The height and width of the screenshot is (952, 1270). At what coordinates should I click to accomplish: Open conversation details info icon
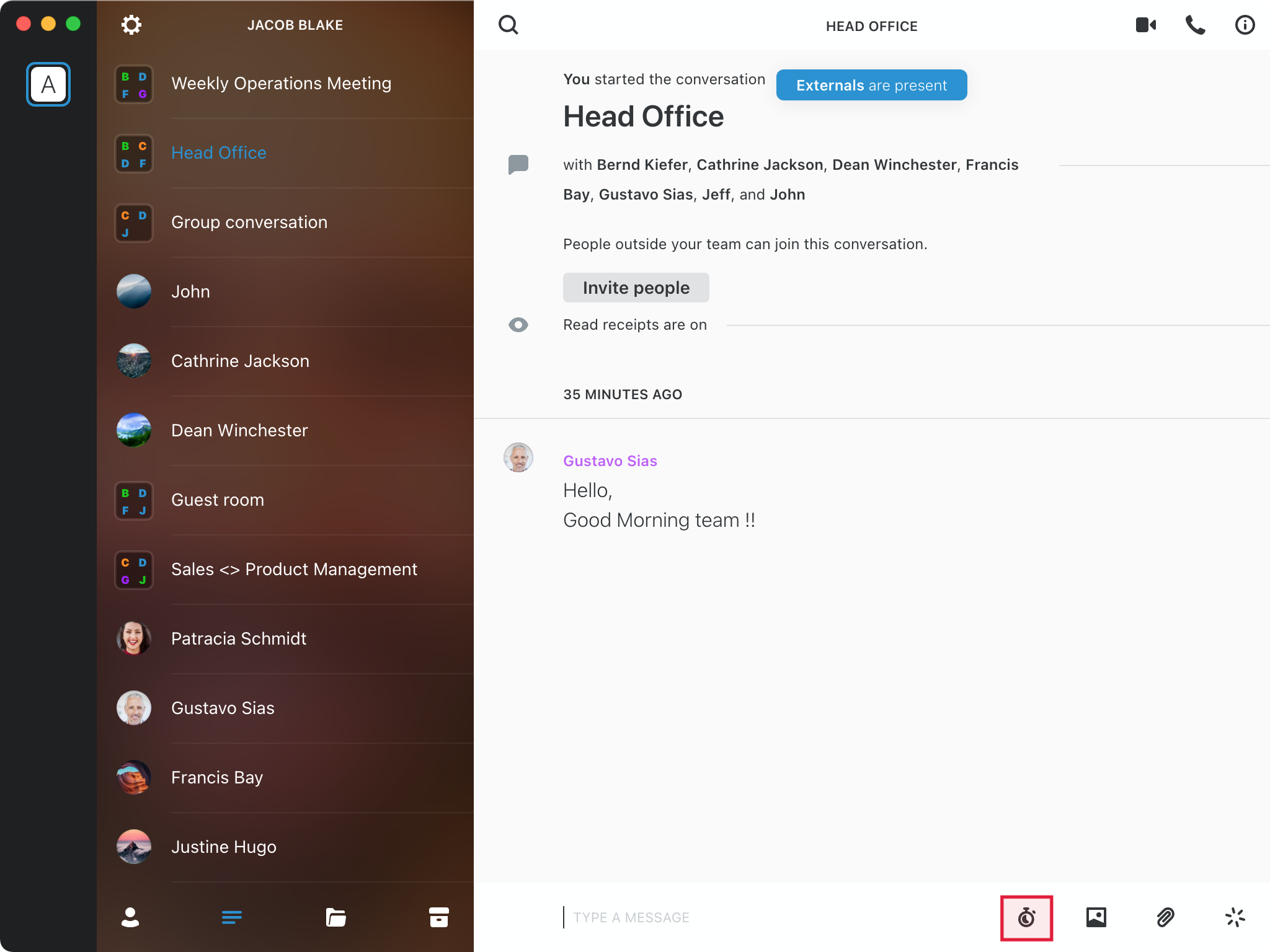(1245, 25)
